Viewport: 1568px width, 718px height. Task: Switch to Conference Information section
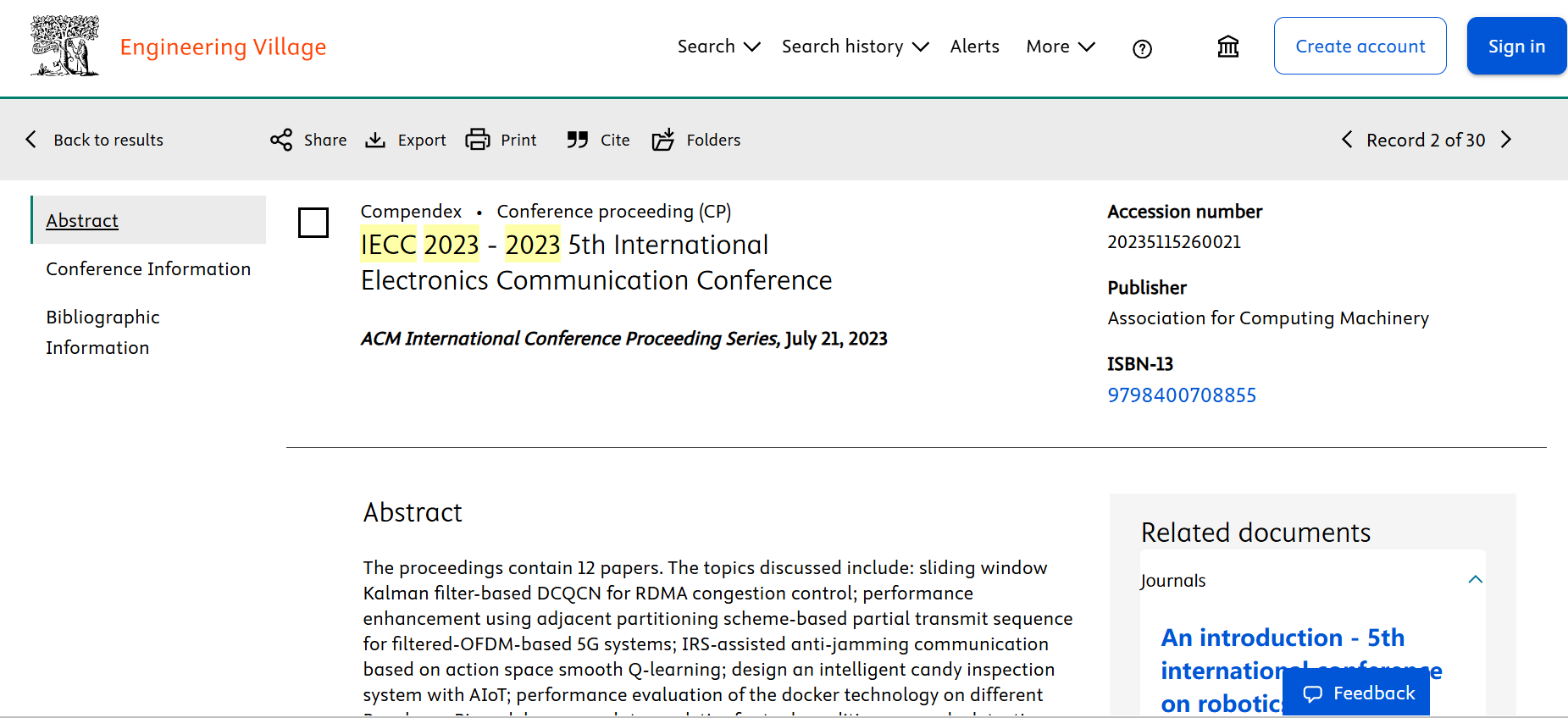(x=148, y=268)
